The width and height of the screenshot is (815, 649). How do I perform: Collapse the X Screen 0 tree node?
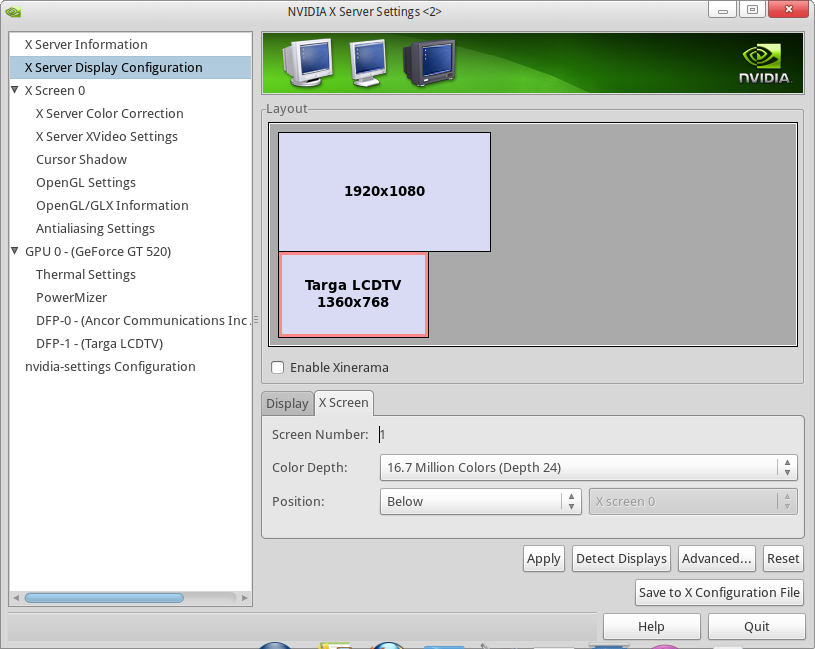15,90
